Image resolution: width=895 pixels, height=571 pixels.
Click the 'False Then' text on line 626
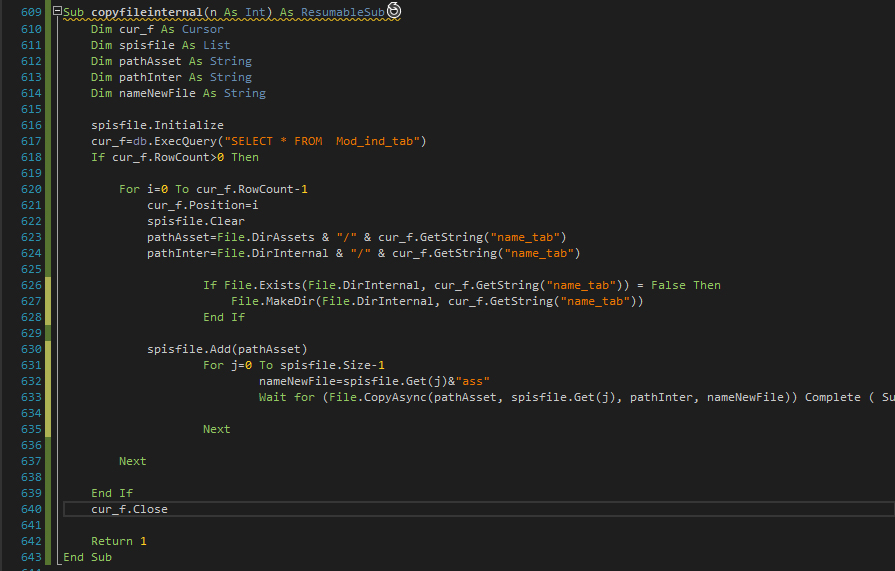click(686, 285)
